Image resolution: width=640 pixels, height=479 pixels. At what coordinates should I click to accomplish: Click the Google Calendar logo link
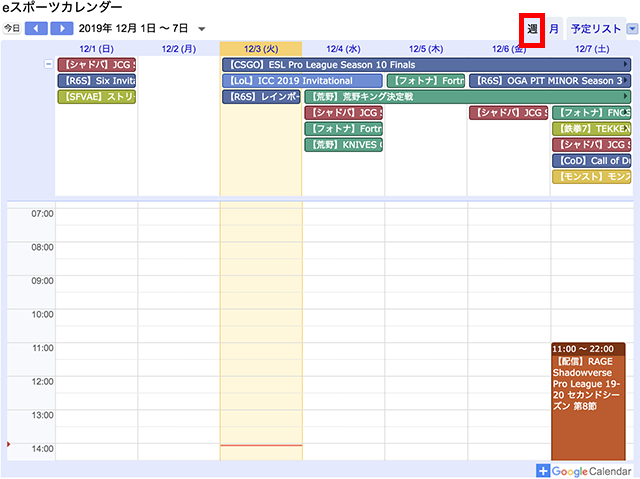[591, 471]
